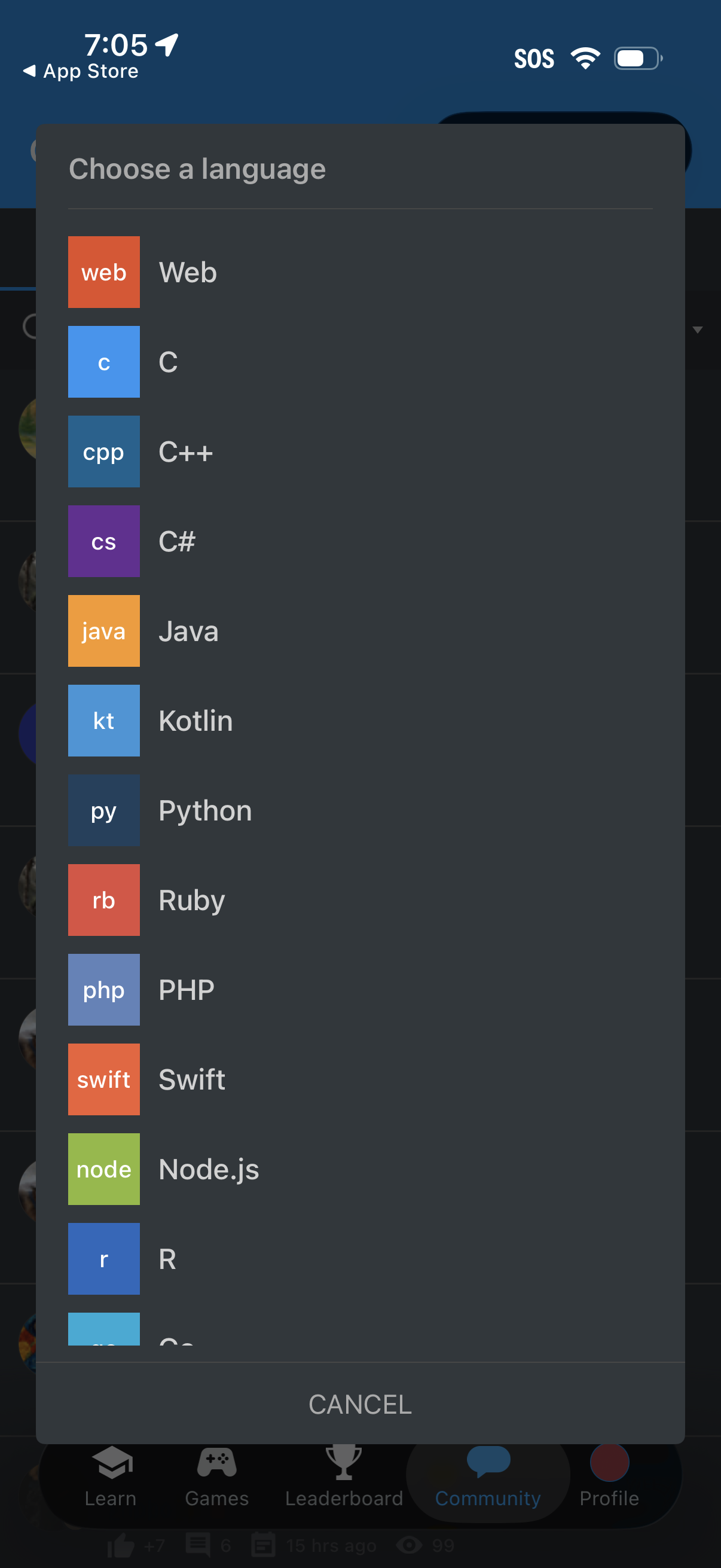Select the Node.js list entry
The image size is (721, 1568).
pyautogui.click(x=209, y=1169)
